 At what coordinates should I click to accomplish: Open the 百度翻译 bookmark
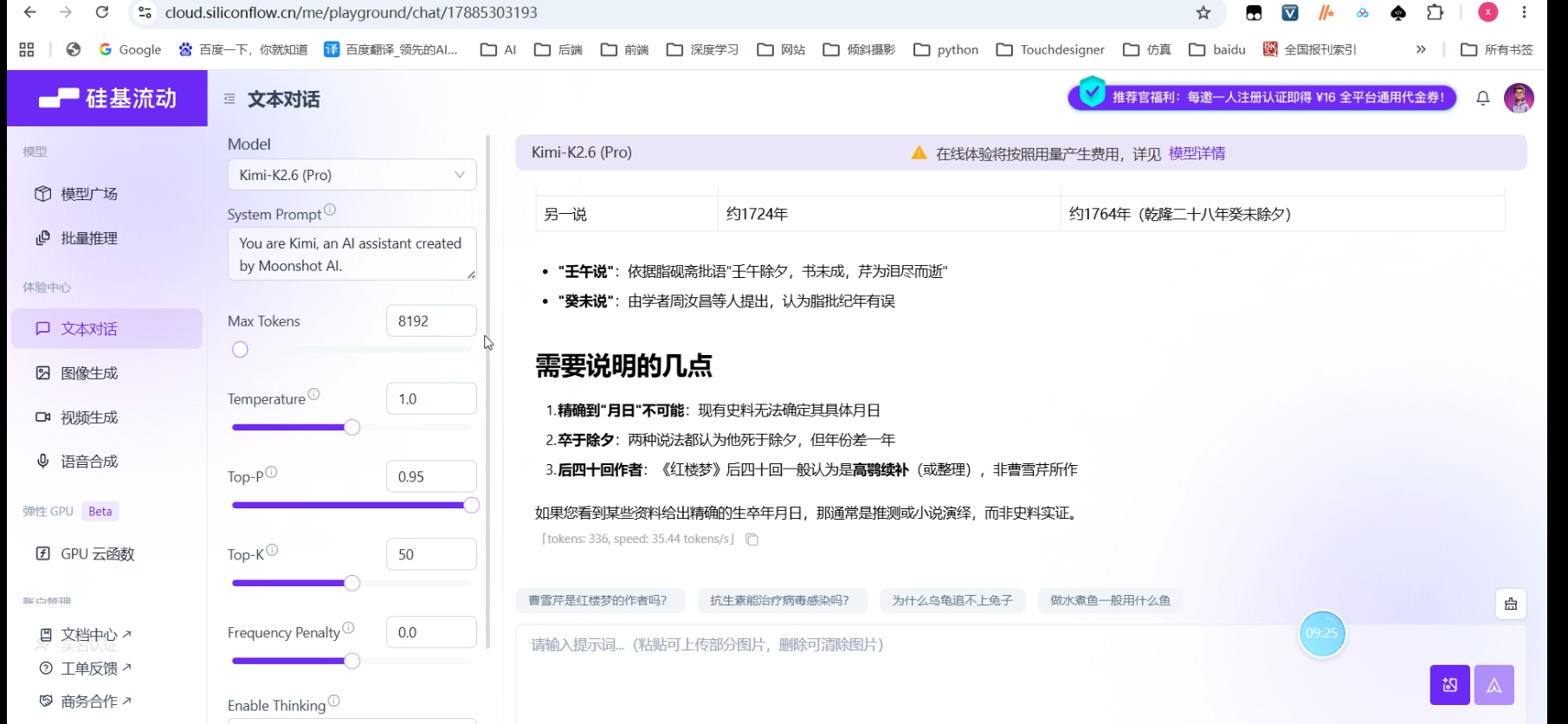(x=390, y=49)
